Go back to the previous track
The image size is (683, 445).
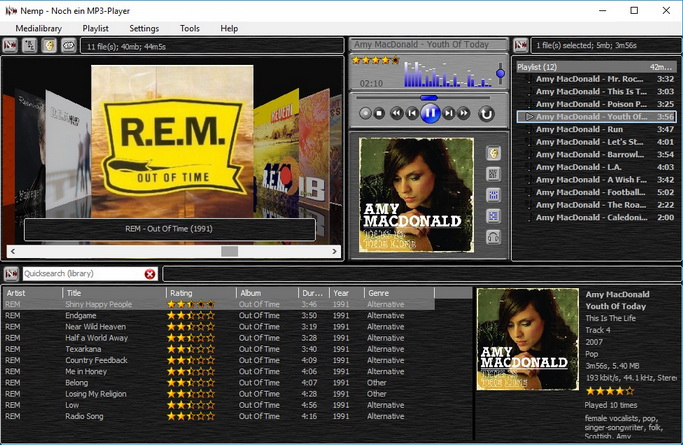coord(411,114)
